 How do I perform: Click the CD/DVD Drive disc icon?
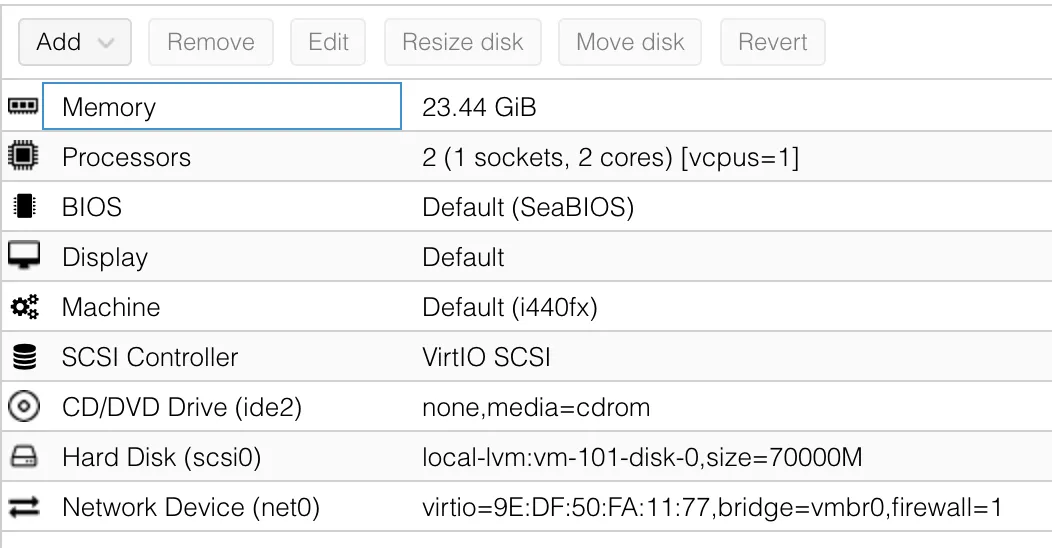[22, 407]
